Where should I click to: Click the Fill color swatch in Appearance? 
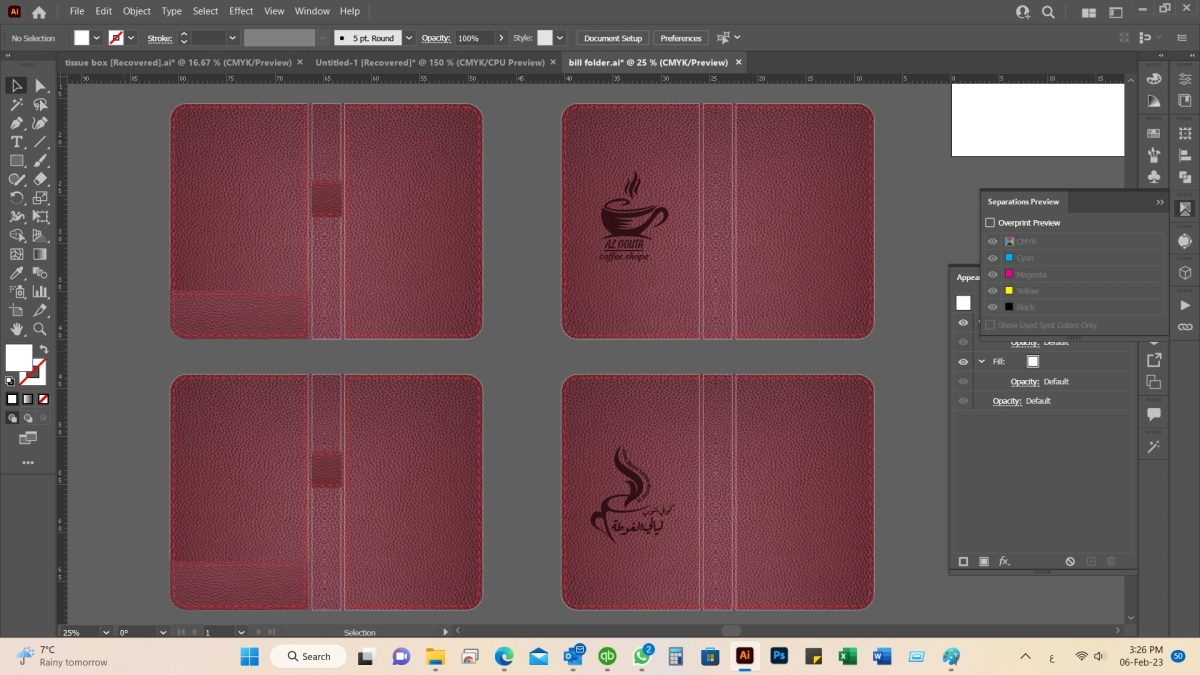1032,362
